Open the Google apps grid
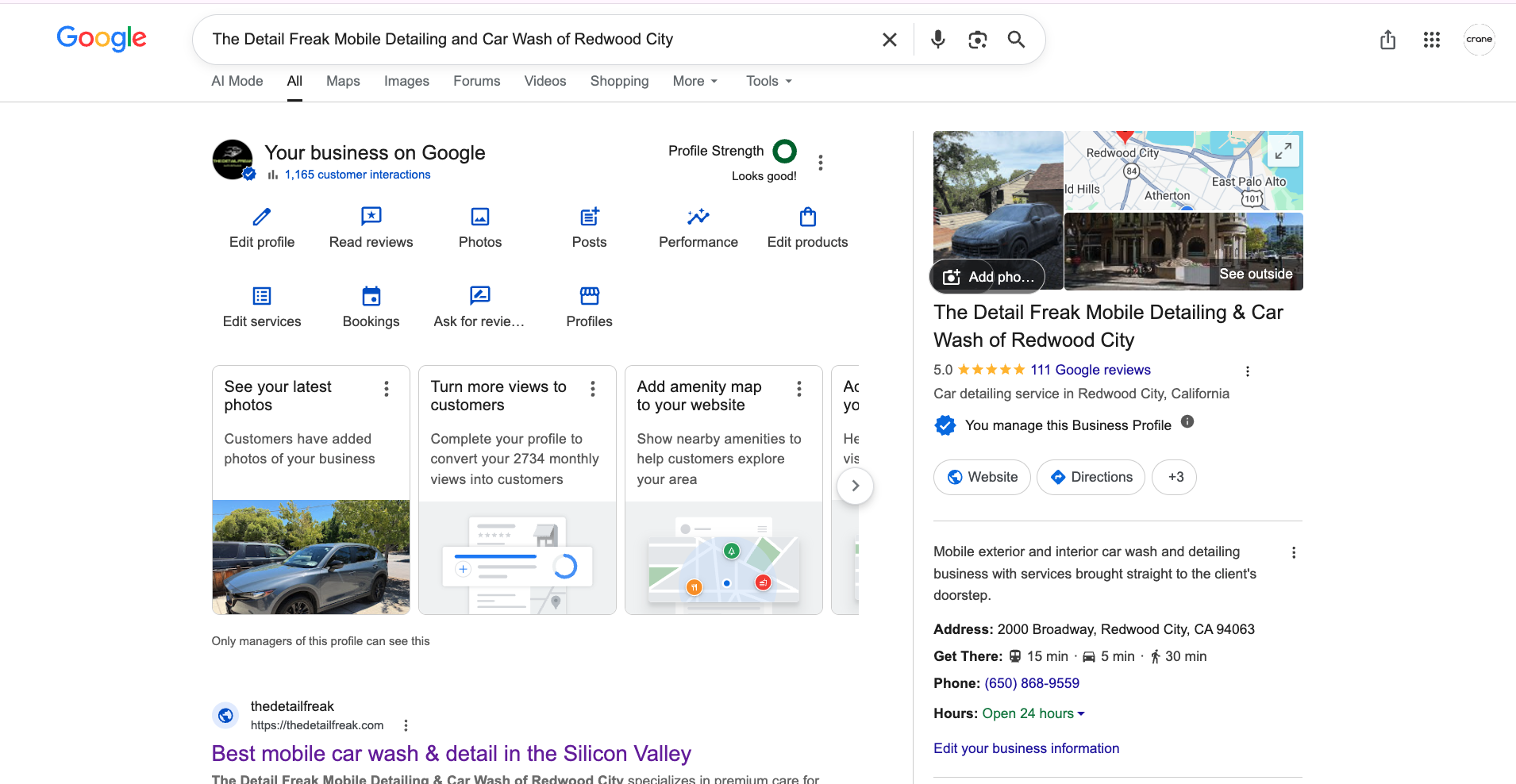Image resolution: width=1516 pixels, height=784 pixels. [1432, 40]
